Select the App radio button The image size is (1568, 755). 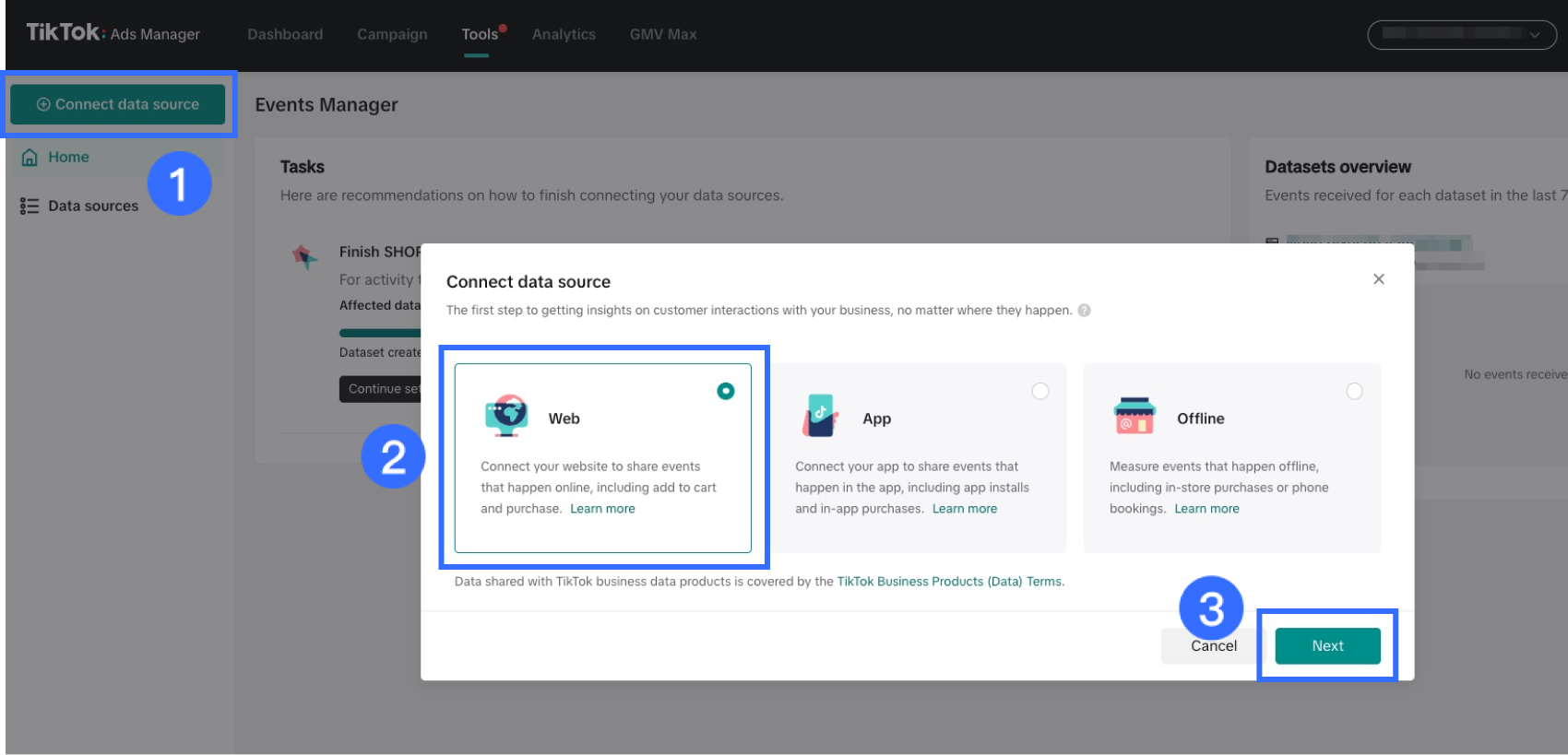coord(1040,392)
